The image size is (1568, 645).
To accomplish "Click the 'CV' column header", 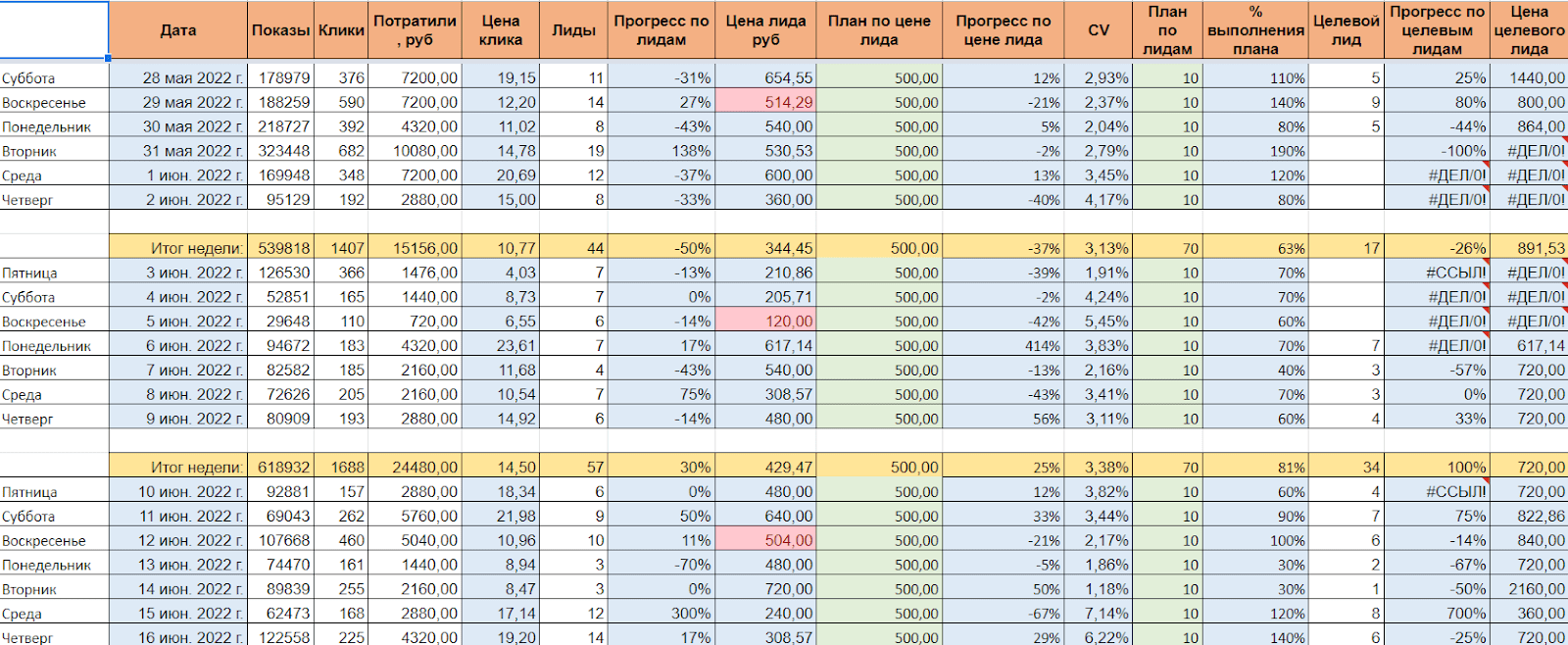I will coord(1099,30).
